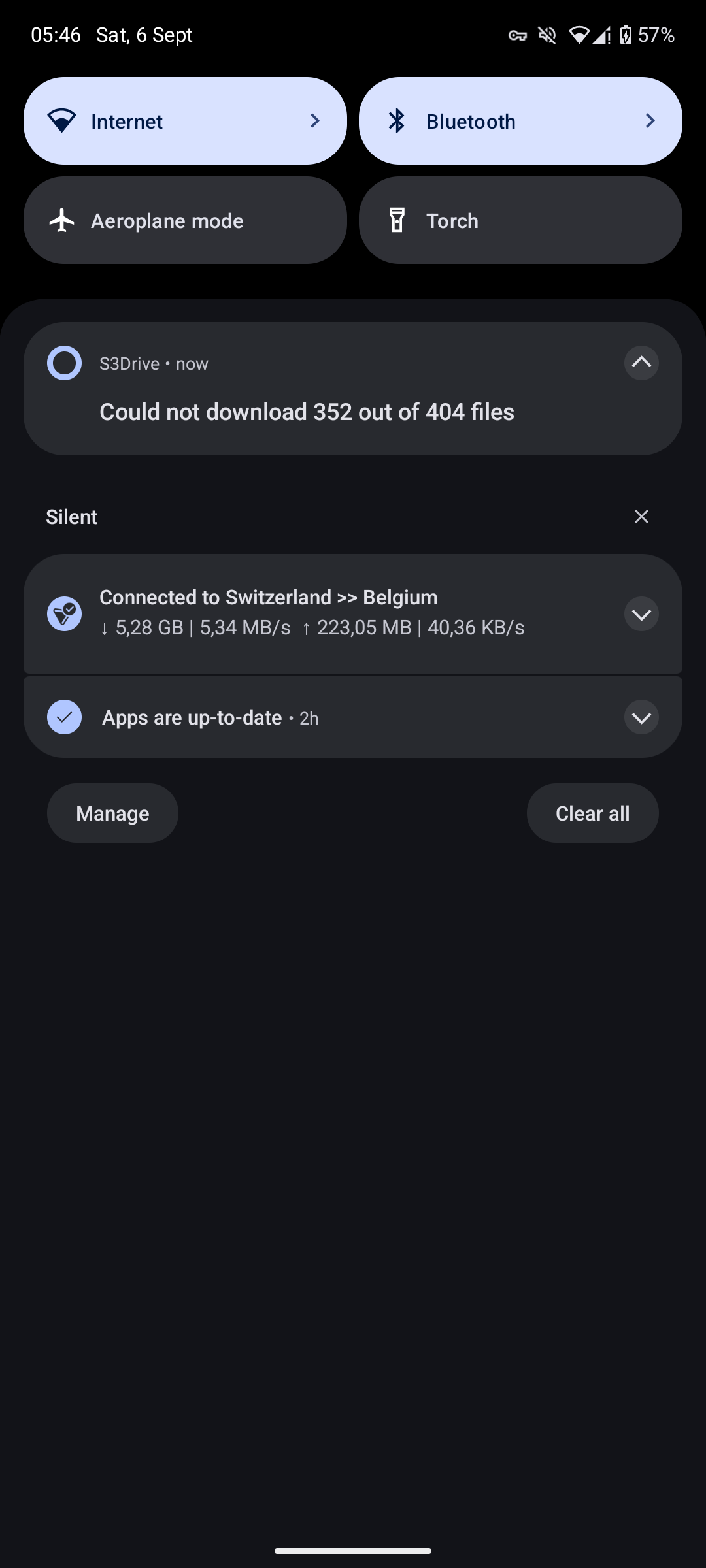706x1568 pixels.
Task: Tap the VPN shield notification icon
Action: (x=64, y=613)
